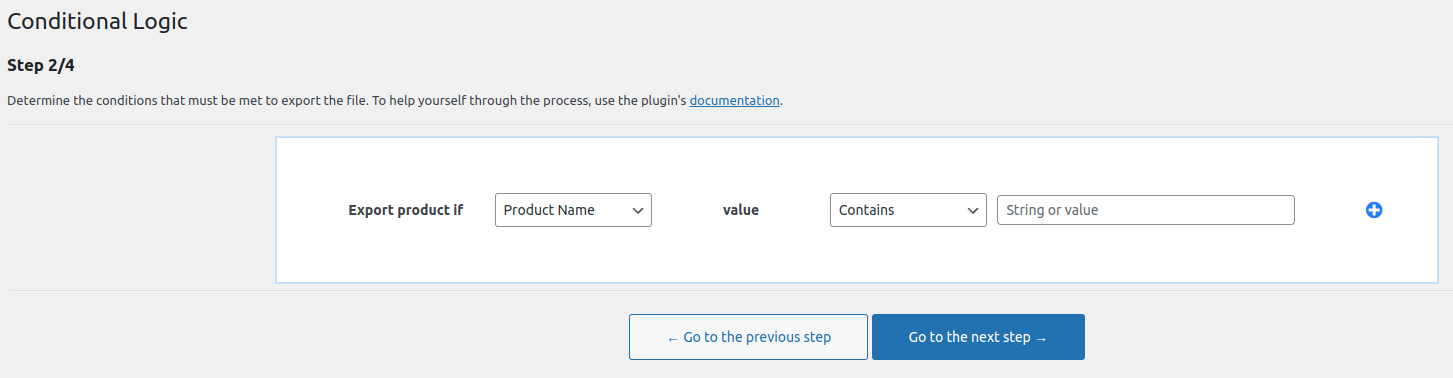Click the right arrow on next step button
1453x378 pixels.
point(1041,338)
